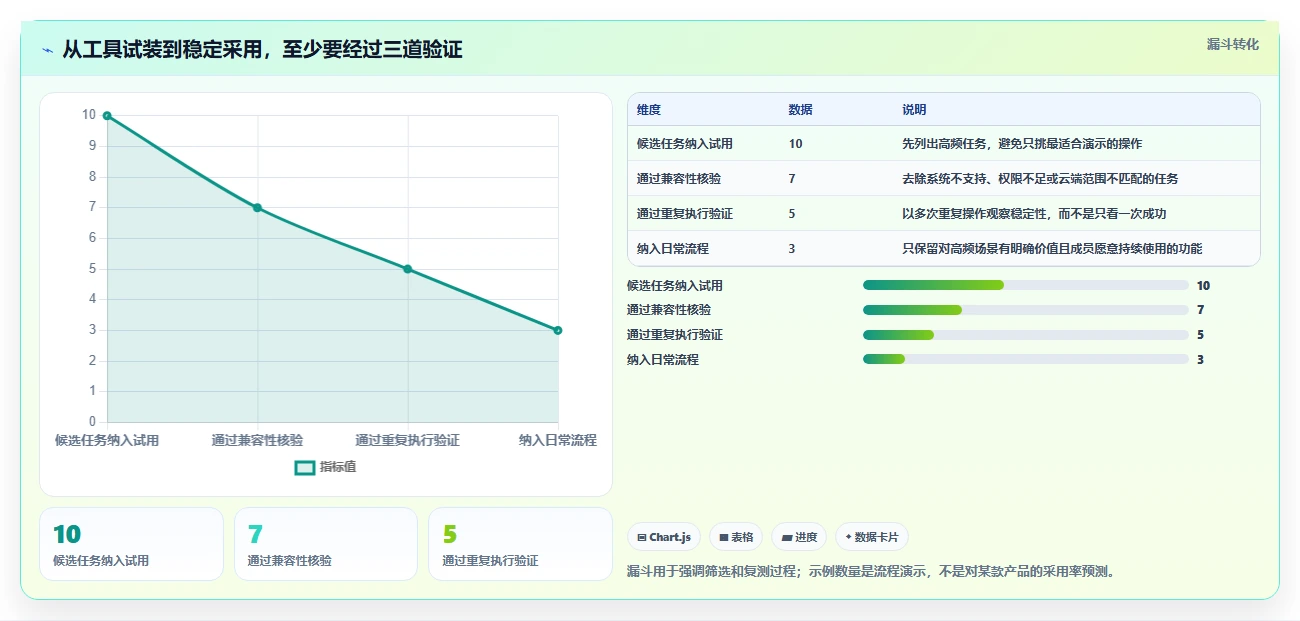This screenshot has width=1300, height=621.
Task: Click the x-axis label 纳入日常流程
Action: (558, 440)
